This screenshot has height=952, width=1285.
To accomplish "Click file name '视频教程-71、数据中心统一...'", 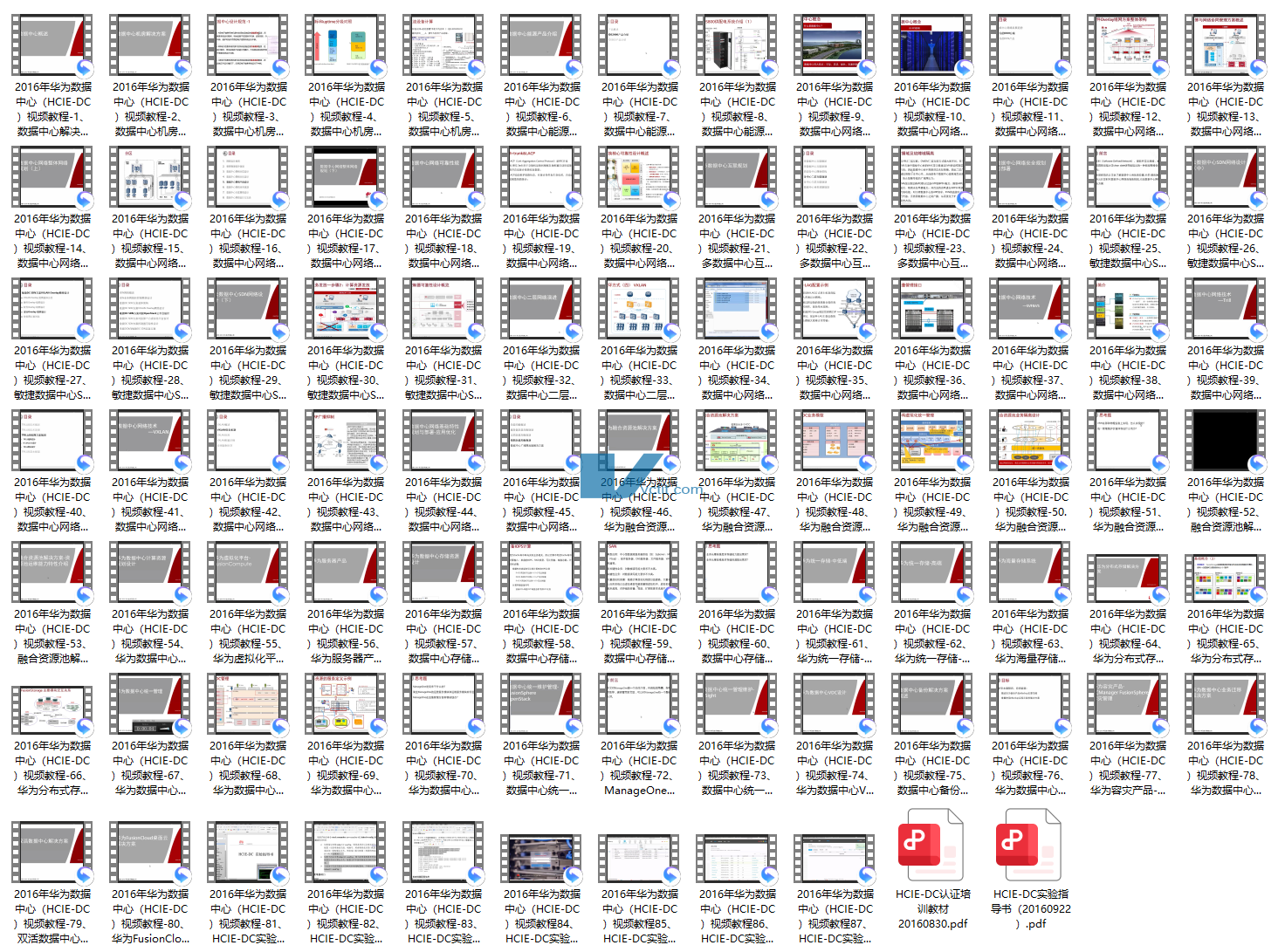I will pos(541,768).
